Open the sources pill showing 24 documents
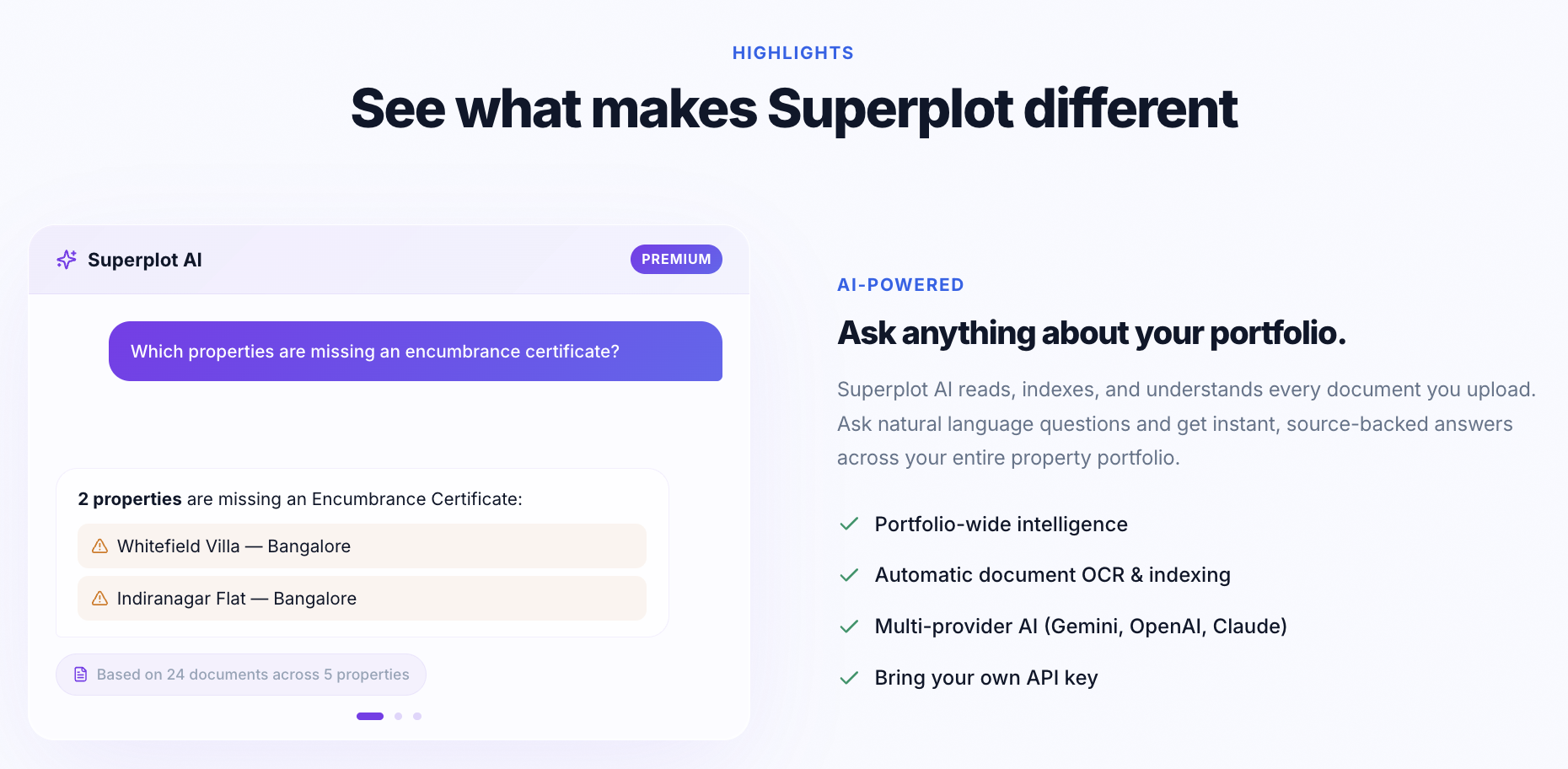The image size is (1568, 769). click(240, 674)
